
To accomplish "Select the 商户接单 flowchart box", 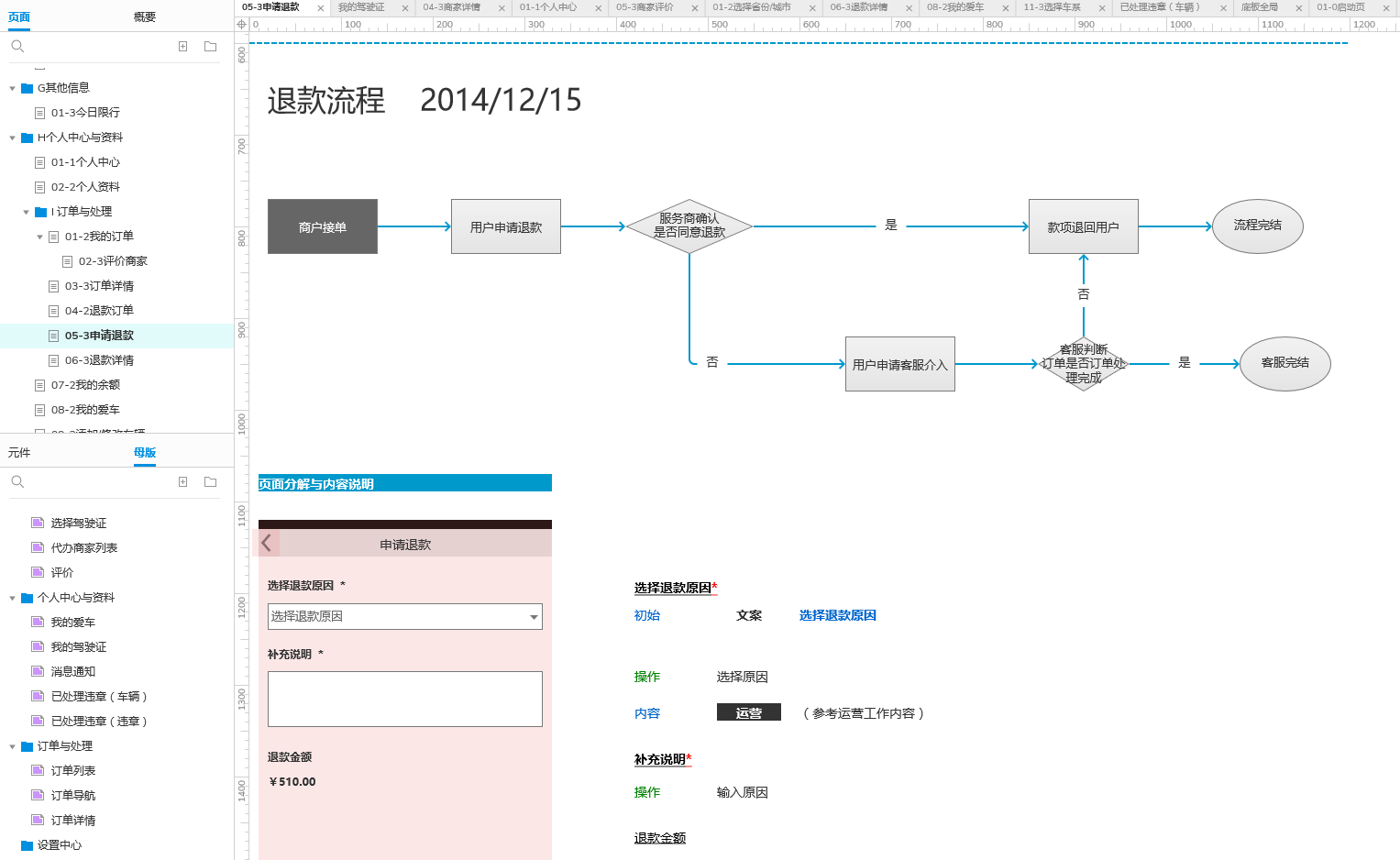I will (x=323, y=226).
